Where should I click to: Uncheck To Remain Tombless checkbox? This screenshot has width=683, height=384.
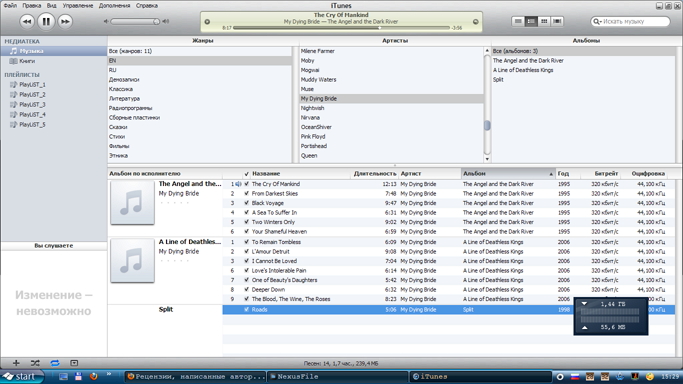(247, 242)
